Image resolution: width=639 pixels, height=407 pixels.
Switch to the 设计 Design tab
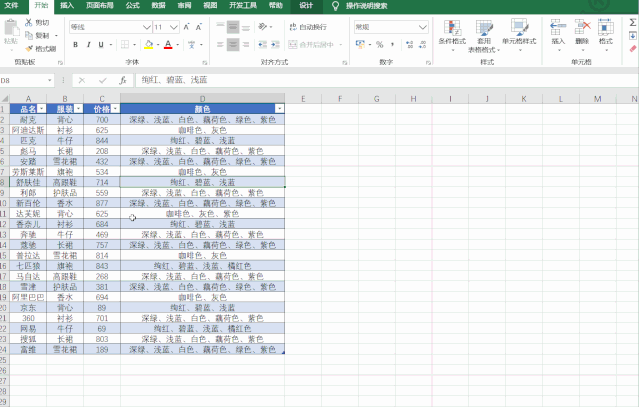pos(306,5)
